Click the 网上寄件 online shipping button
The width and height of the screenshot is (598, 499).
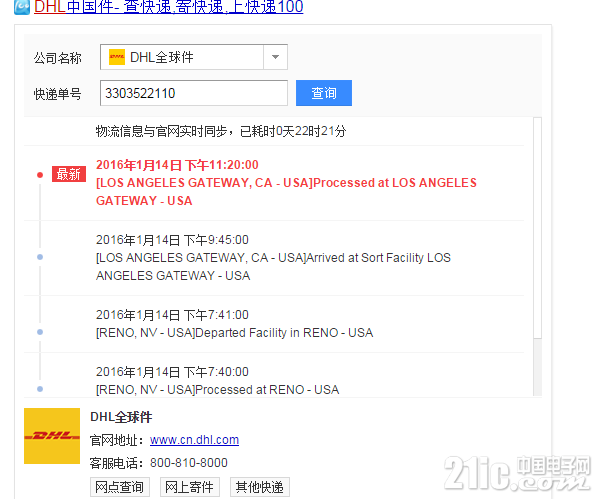(190, 487)
